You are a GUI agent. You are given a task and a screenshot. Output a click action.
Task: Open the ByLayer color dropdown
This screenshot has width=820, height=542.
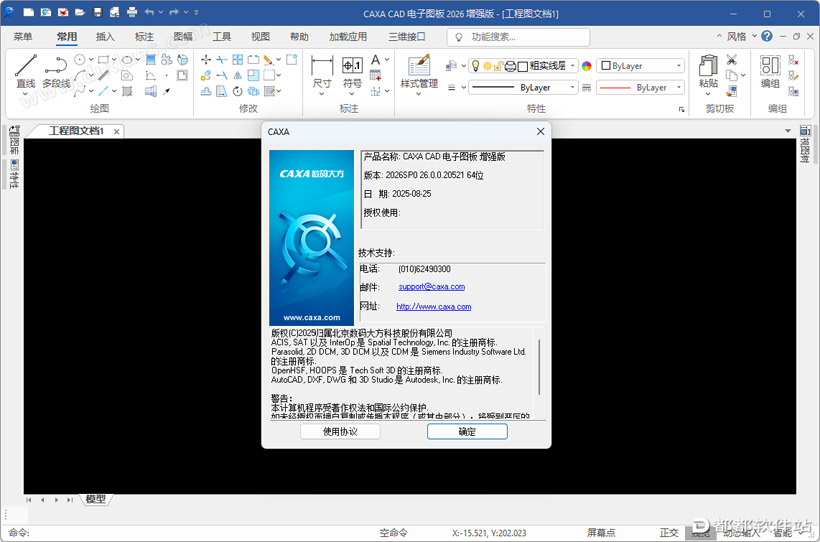click(640, 65)
